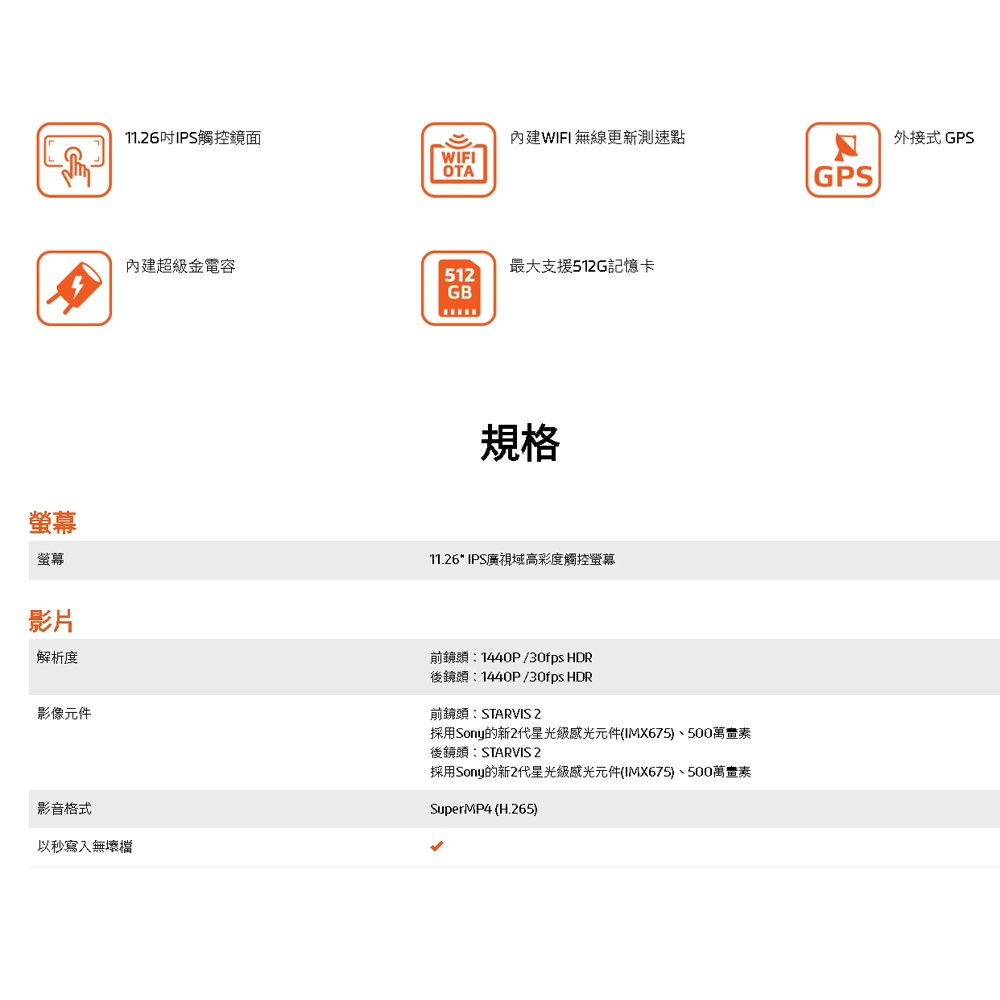This screenshot has width=1000, height=1000.
Task: Select the 內建WIFI 無線更新測速點 feature text
Action: coord(597,138)
